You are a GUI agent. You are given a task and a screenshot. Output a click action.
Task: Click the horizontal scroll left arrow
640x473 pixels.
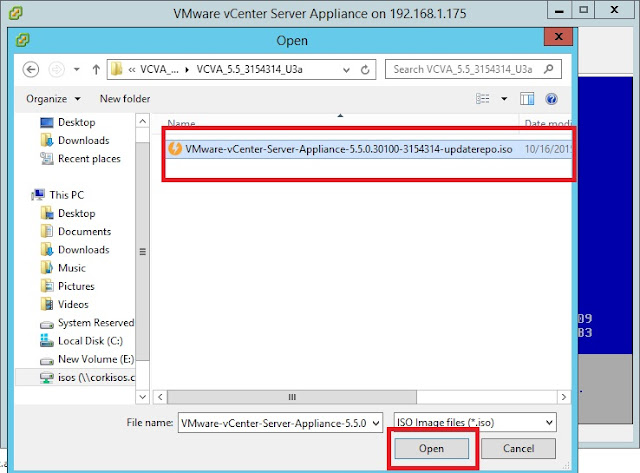pos(160,397)
